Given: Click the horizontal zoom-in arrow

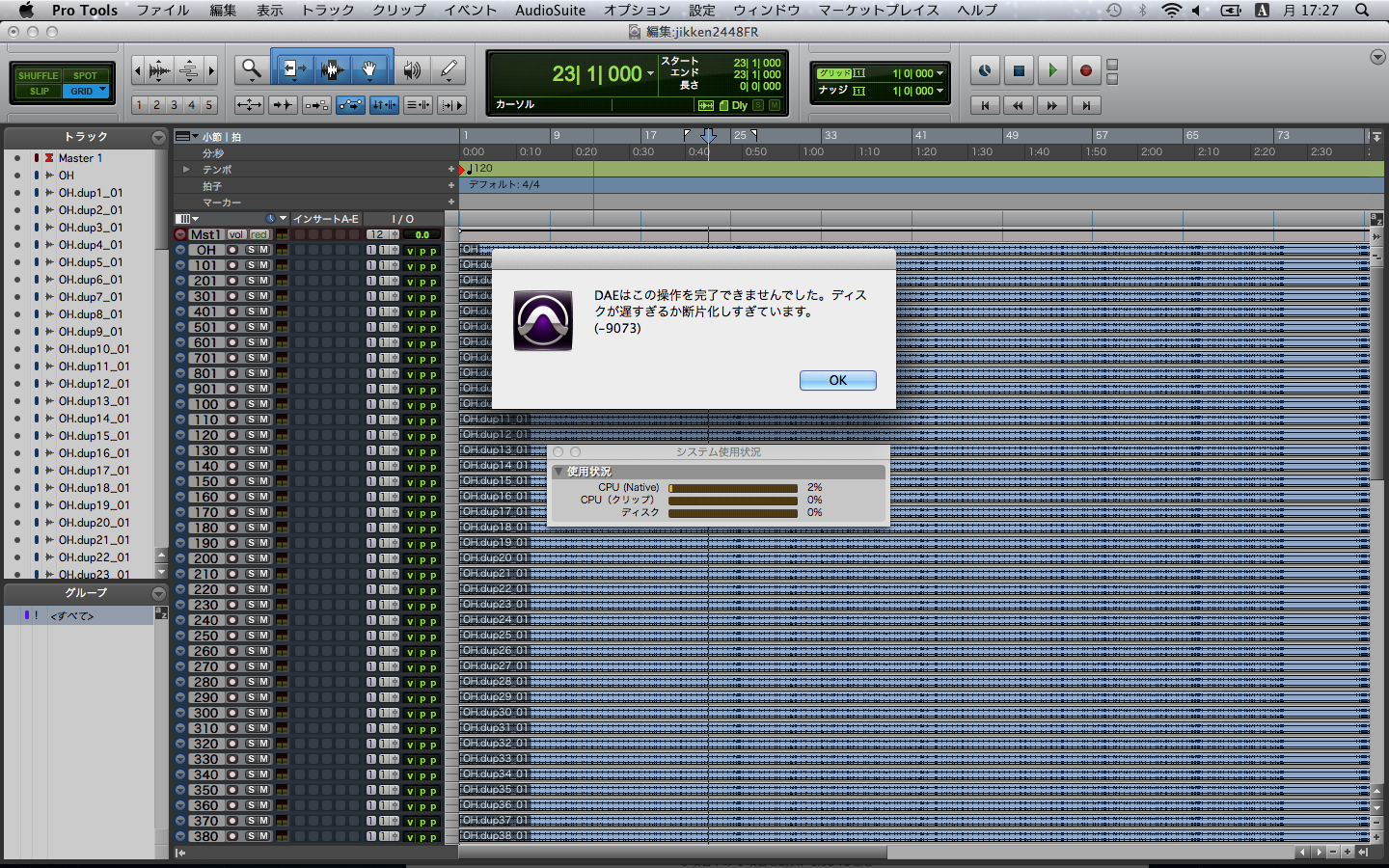Looking at the screenshot, I should click(211, 70).
